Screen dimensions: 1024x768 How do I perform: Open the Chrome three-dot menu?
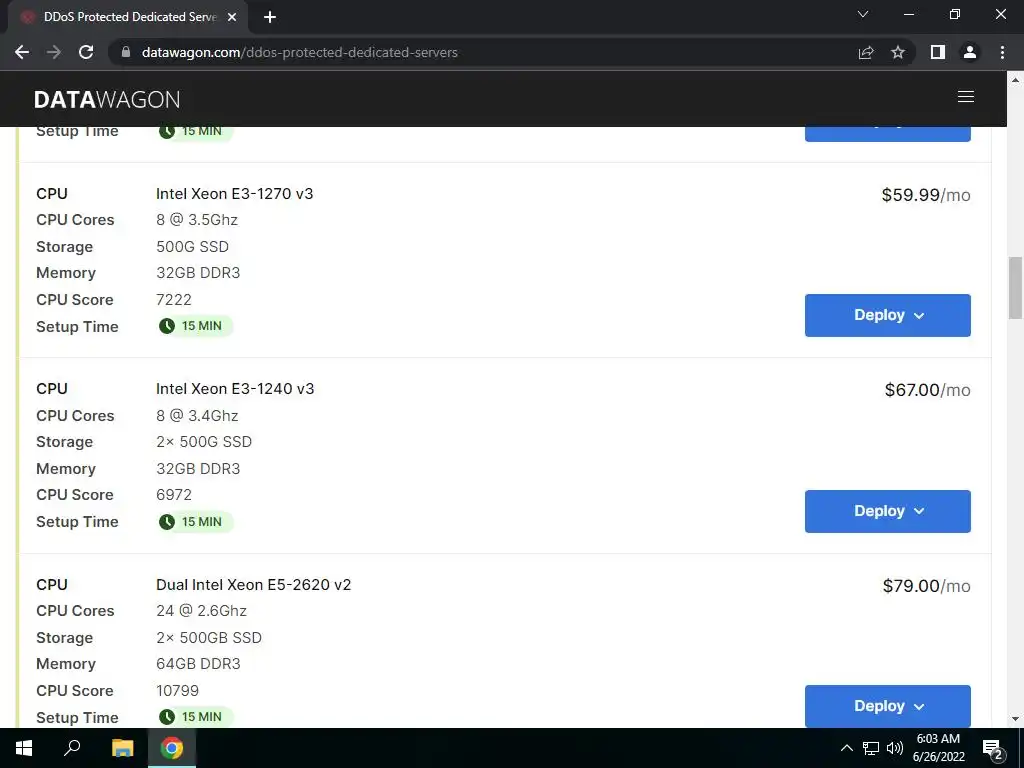pos(1002,52)
